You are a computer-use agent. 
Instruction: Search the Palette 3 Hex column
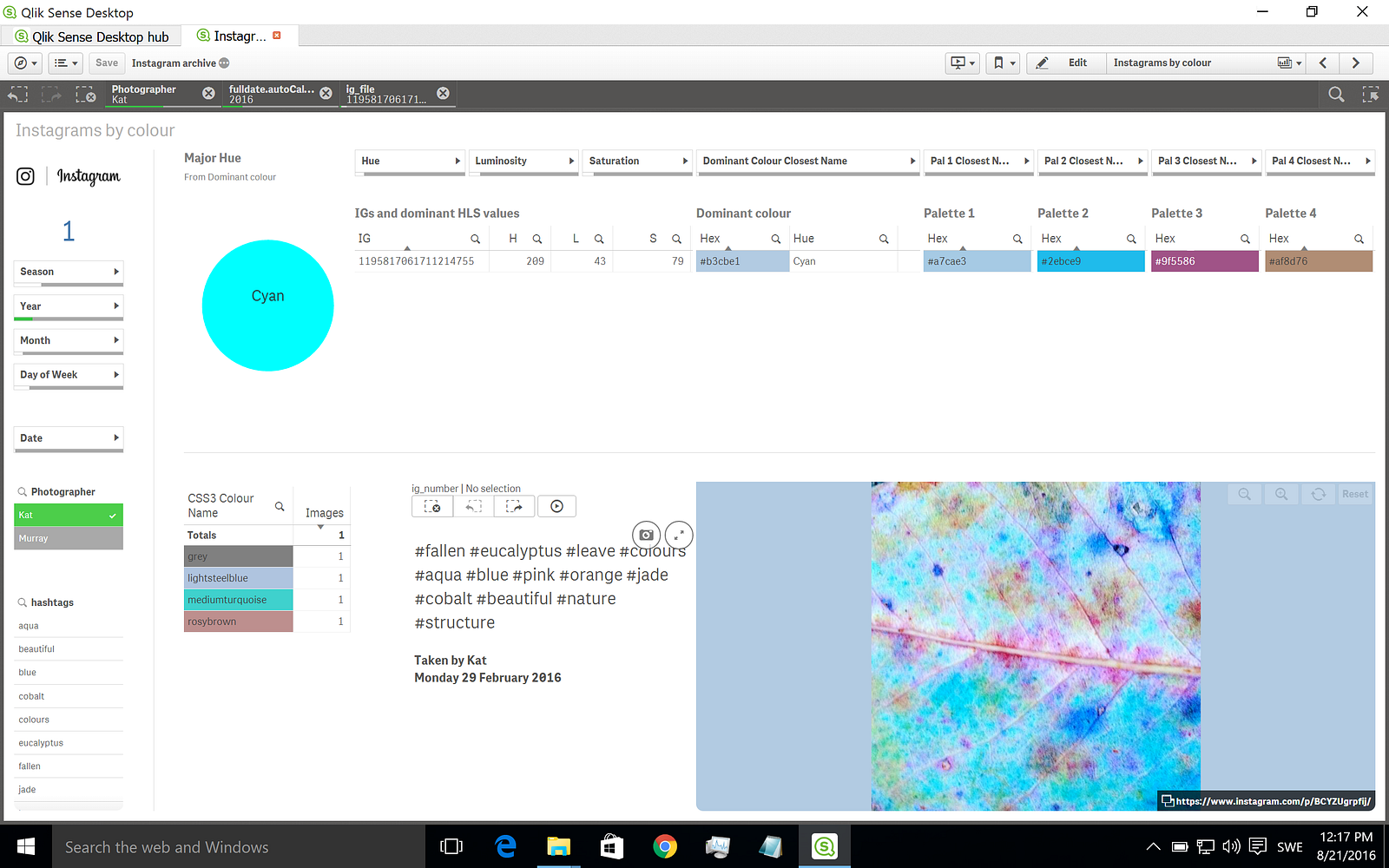click(x=1245, y=239)
